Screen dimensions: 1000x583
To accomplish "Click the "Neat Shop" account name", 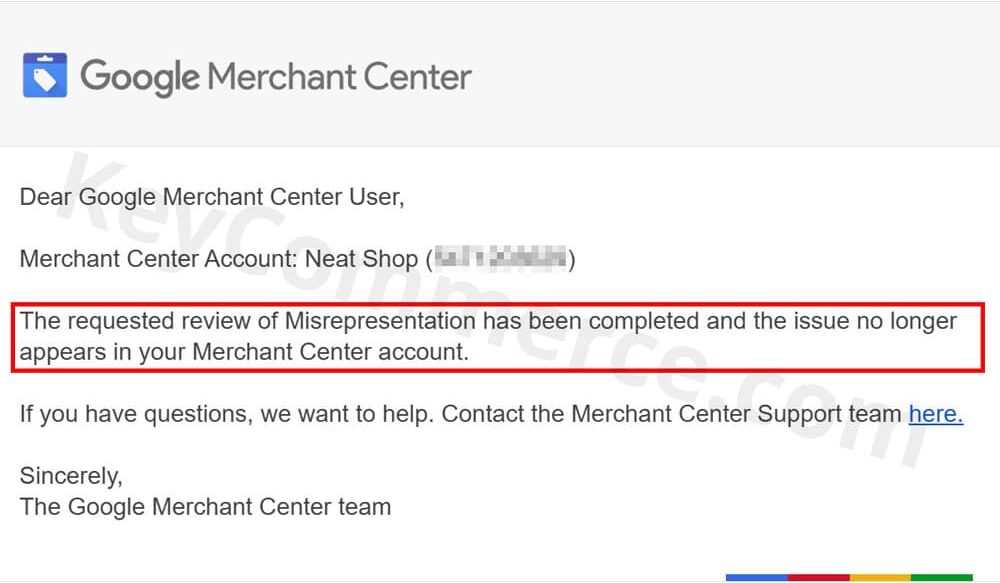I will click(x=361, y=259).
